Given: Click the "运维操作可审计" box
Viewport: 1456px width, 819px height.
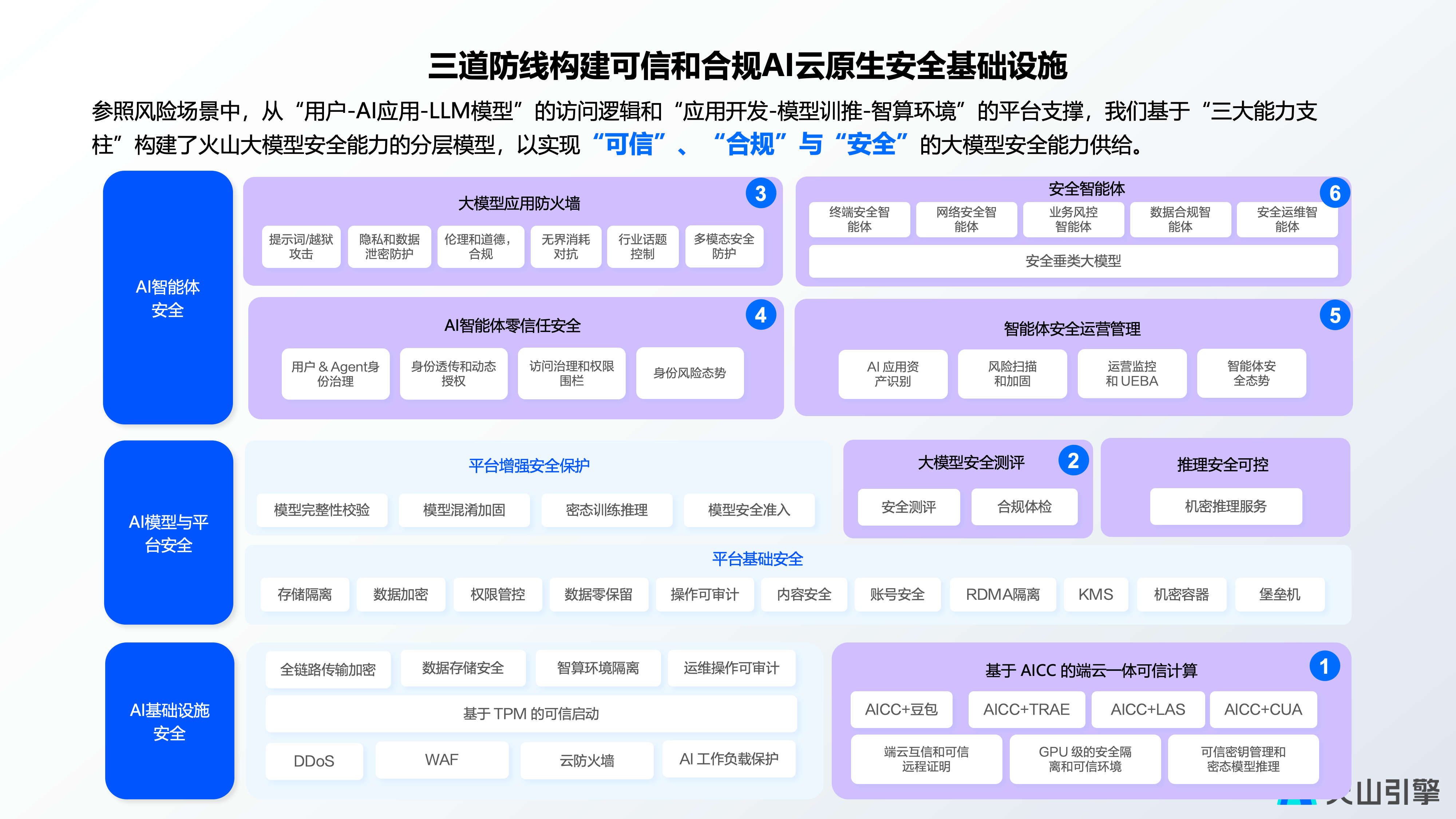Looking at the screenshot, I should [732, 668].
